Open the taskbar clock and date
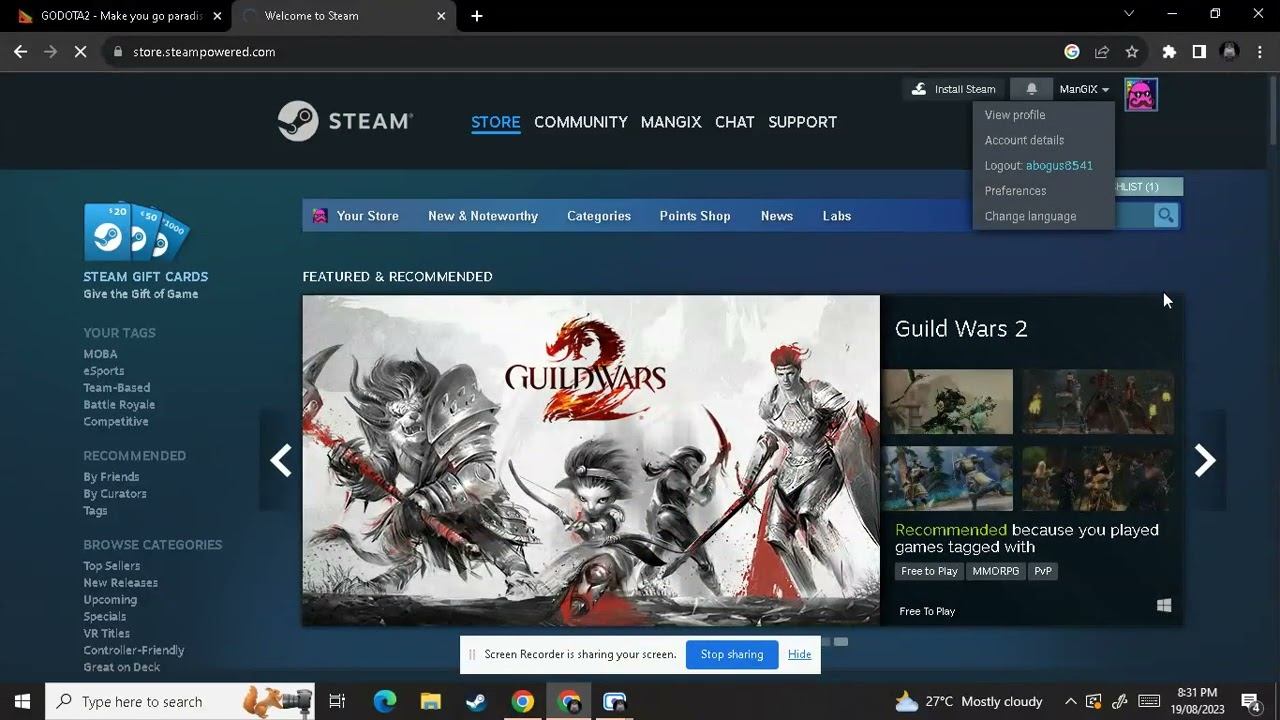 [x=1197, y=701]
